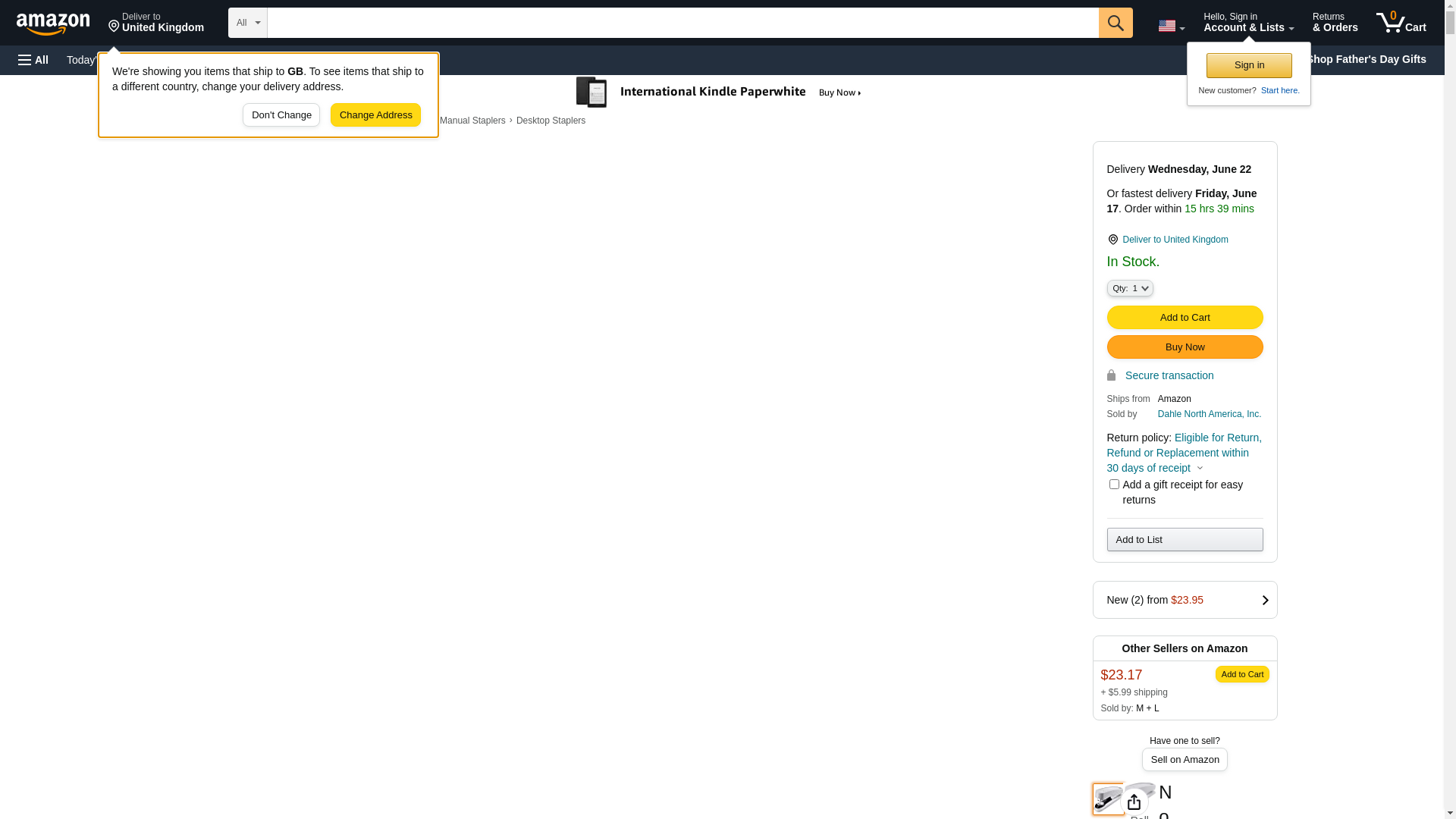Click into the Amazon search field

(x=682, y=23)
